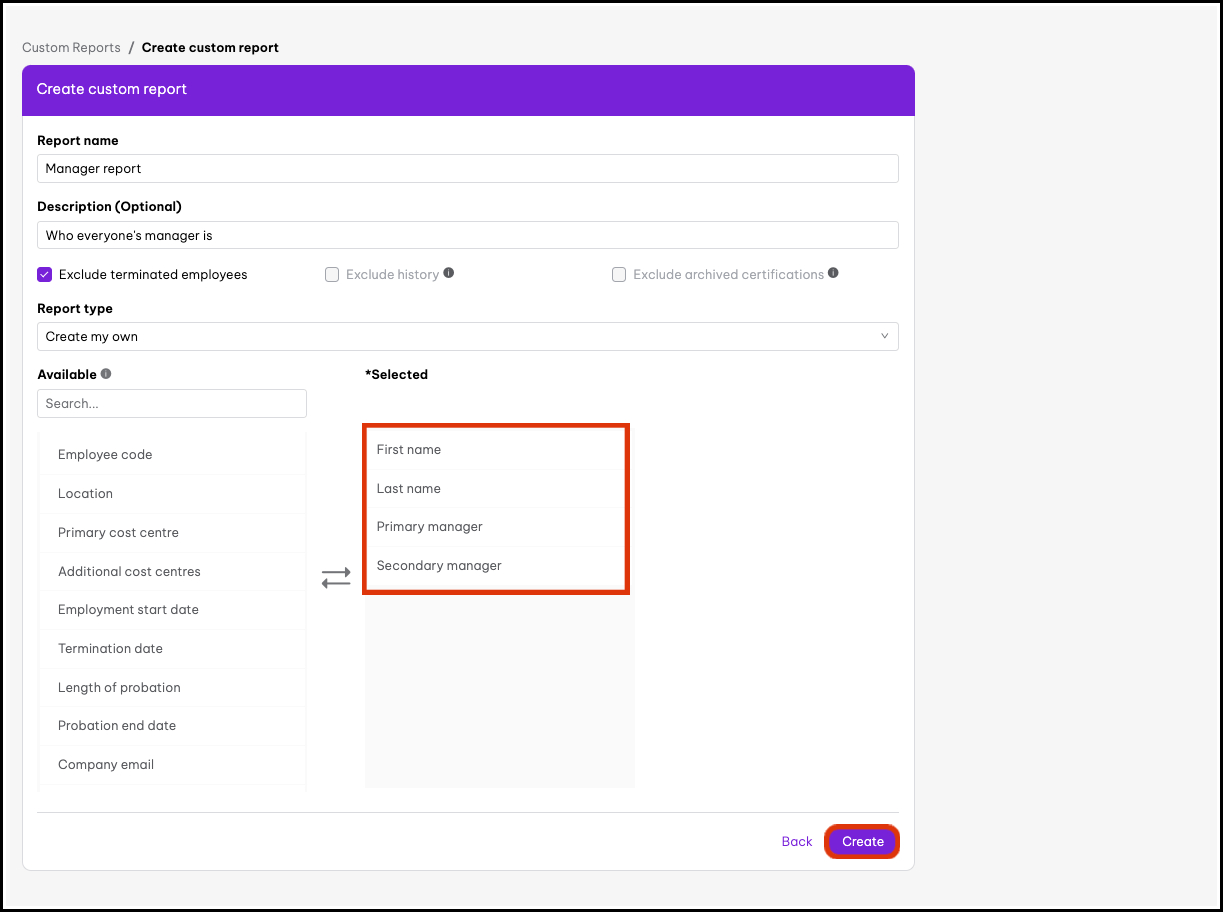
Task: Click the chevron on the Create my own selector
Action: pos(884,336)
